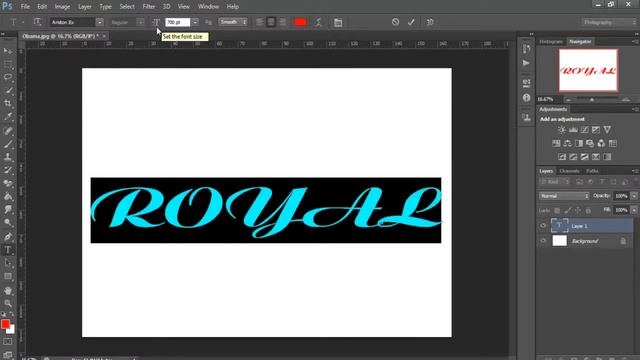Toggle lock image pixels

pyautogui.click(x=567, y=210)
